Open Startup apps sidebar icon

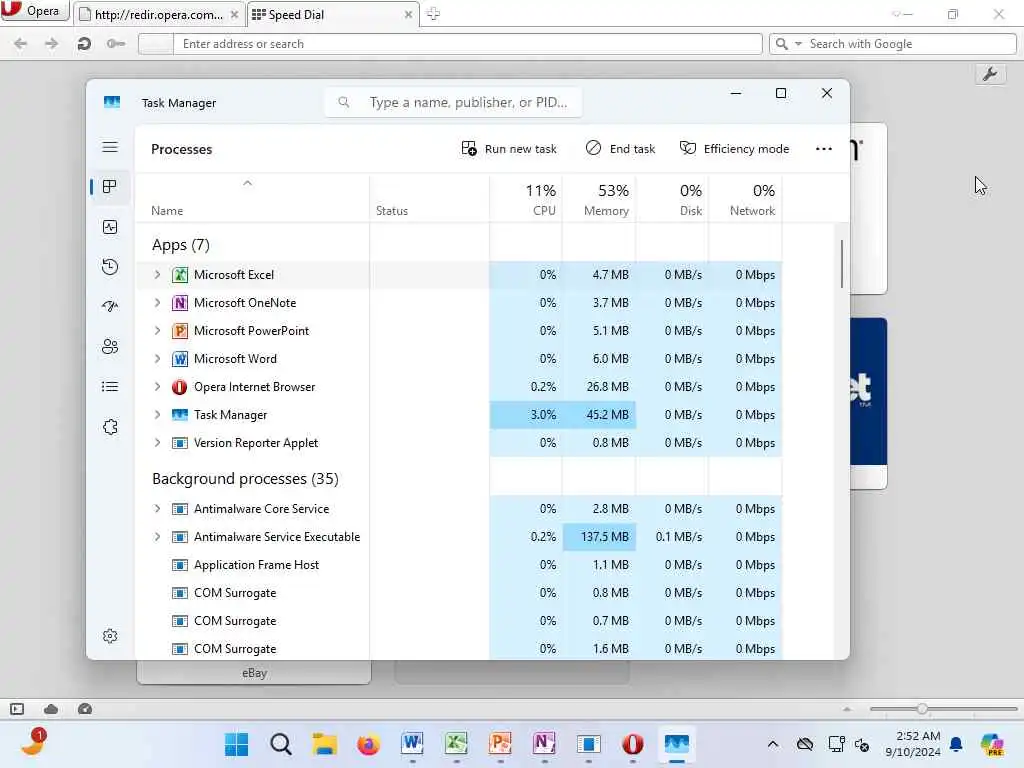pos(110,306)
